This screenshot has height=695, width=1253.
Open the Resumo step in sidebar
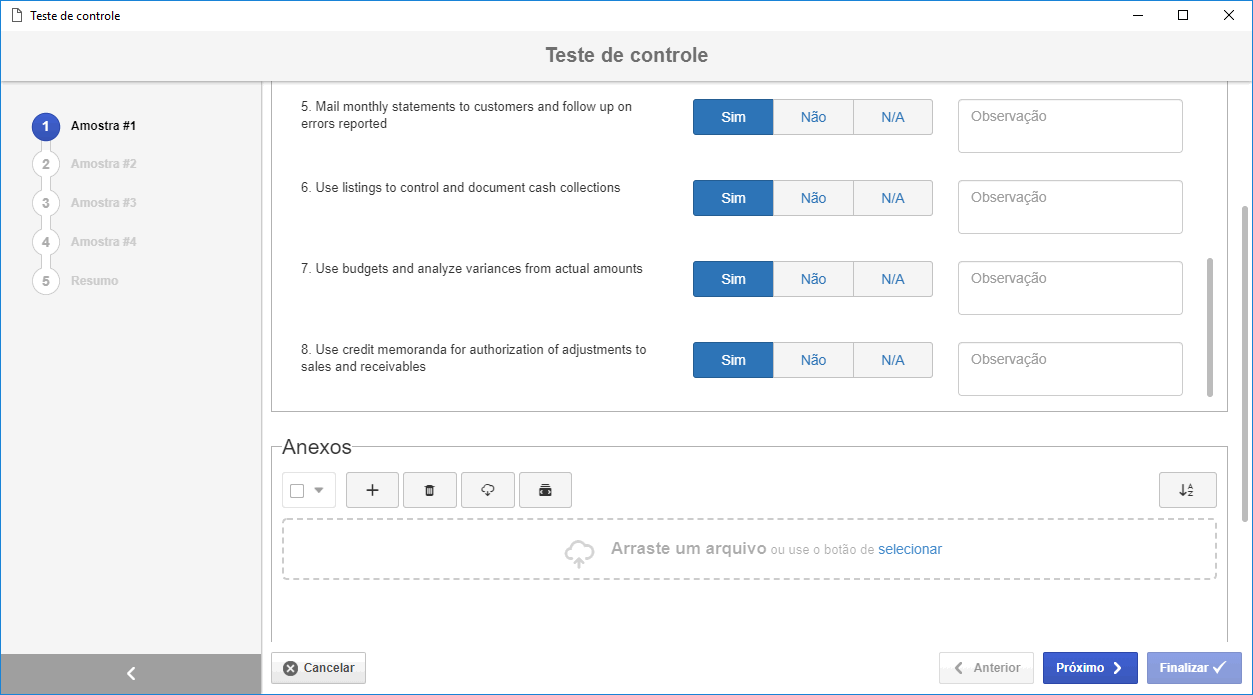(x=94, y=281)
